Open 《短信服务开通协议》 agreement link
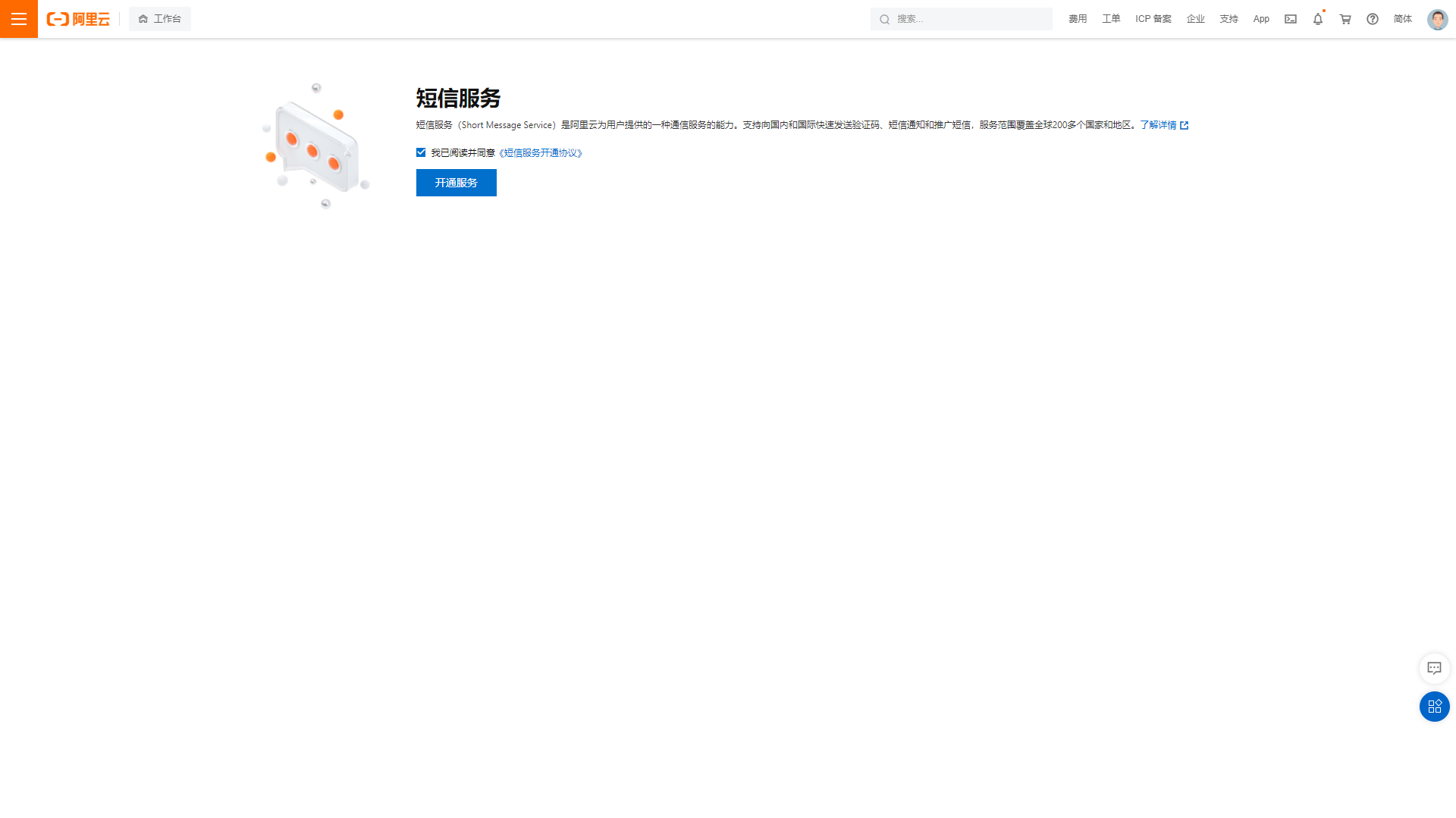1456x818 pixels. pyautogui.click(x=541, y=153)
